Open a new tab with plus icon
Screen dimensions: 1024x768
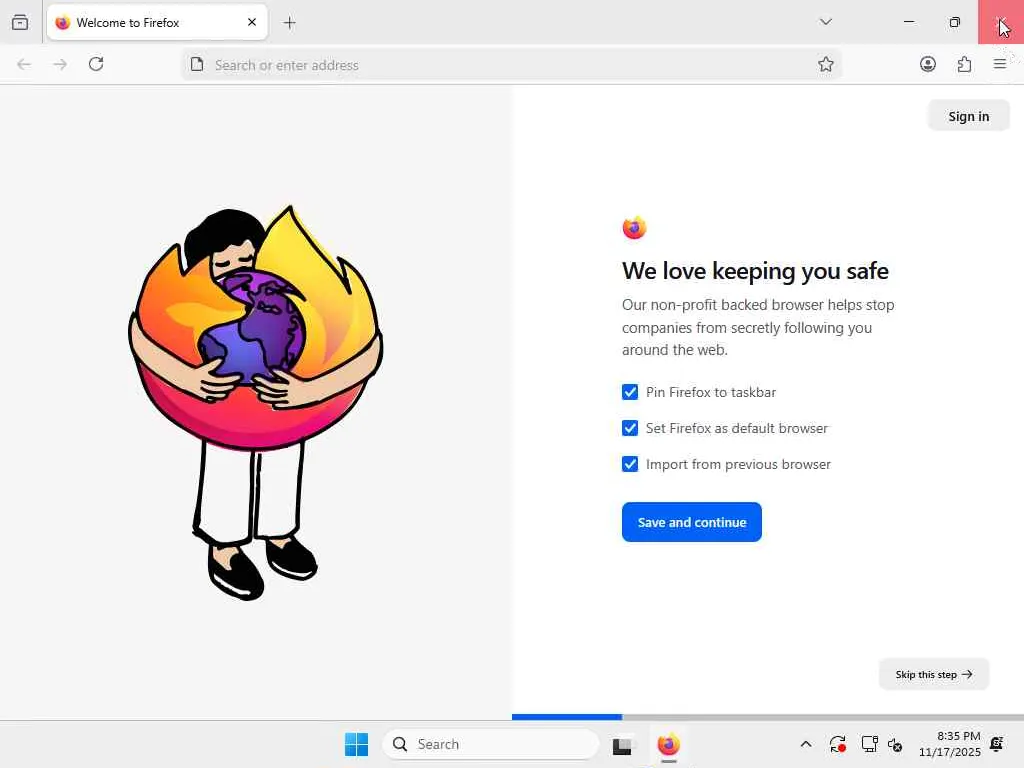coord(289,23)
